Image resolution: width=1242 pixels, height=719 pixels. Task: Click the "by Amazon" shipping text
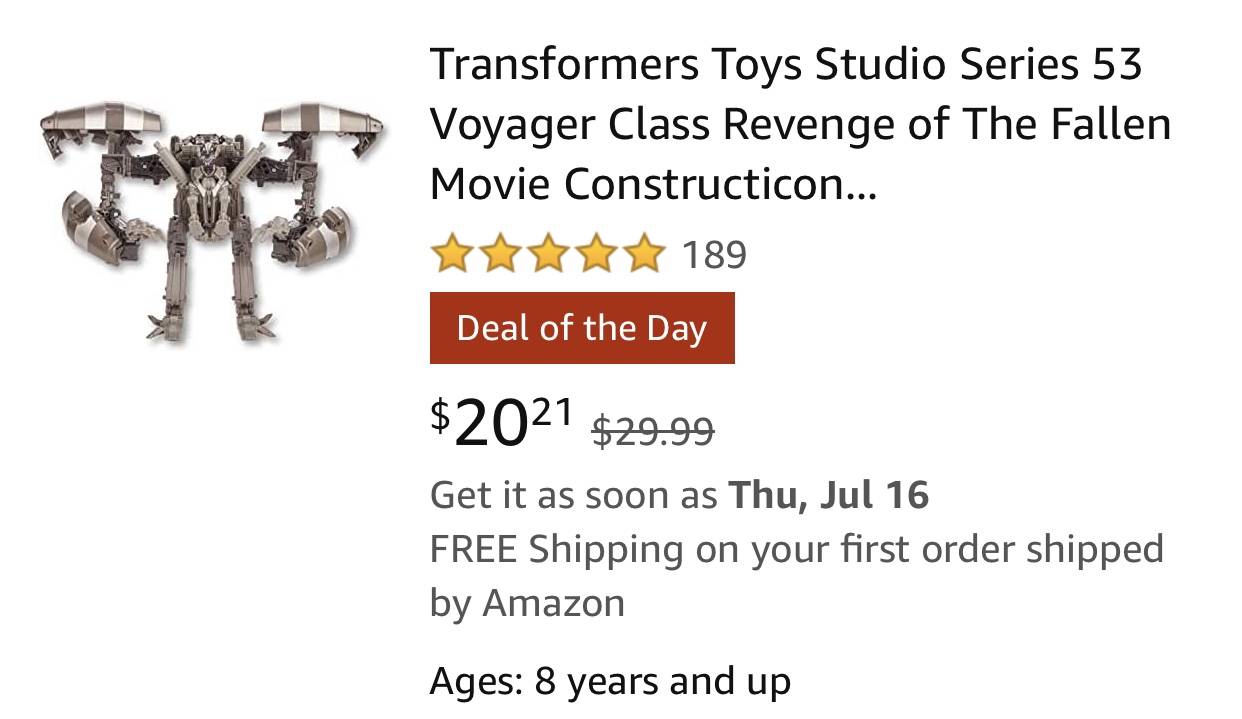pyautogui.click(x=527, y=603)
